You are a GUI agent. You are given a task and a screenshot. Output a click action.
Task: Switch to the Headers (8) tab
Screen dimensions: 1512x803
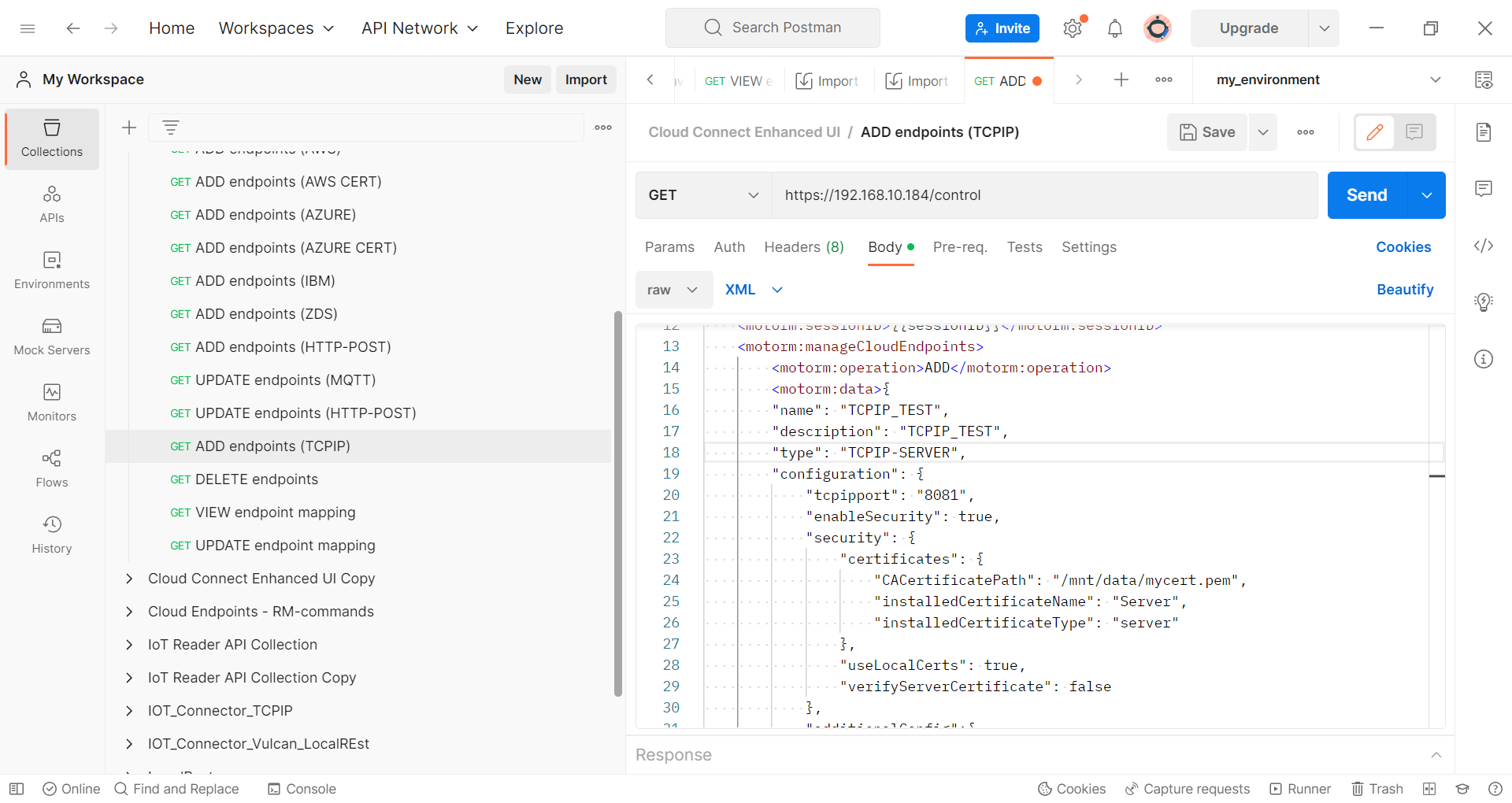804,247
